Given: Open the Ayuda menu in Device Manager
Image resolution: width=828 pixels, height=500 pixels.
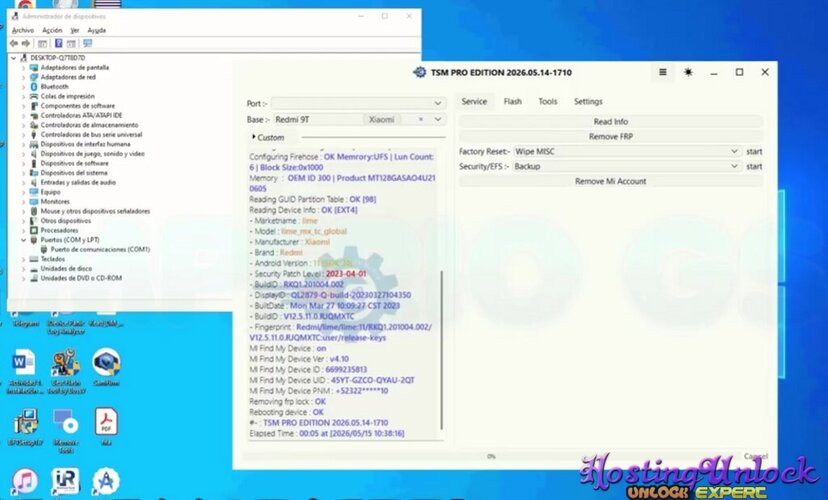Looking at the screenshot, I should tap(97, 31).
